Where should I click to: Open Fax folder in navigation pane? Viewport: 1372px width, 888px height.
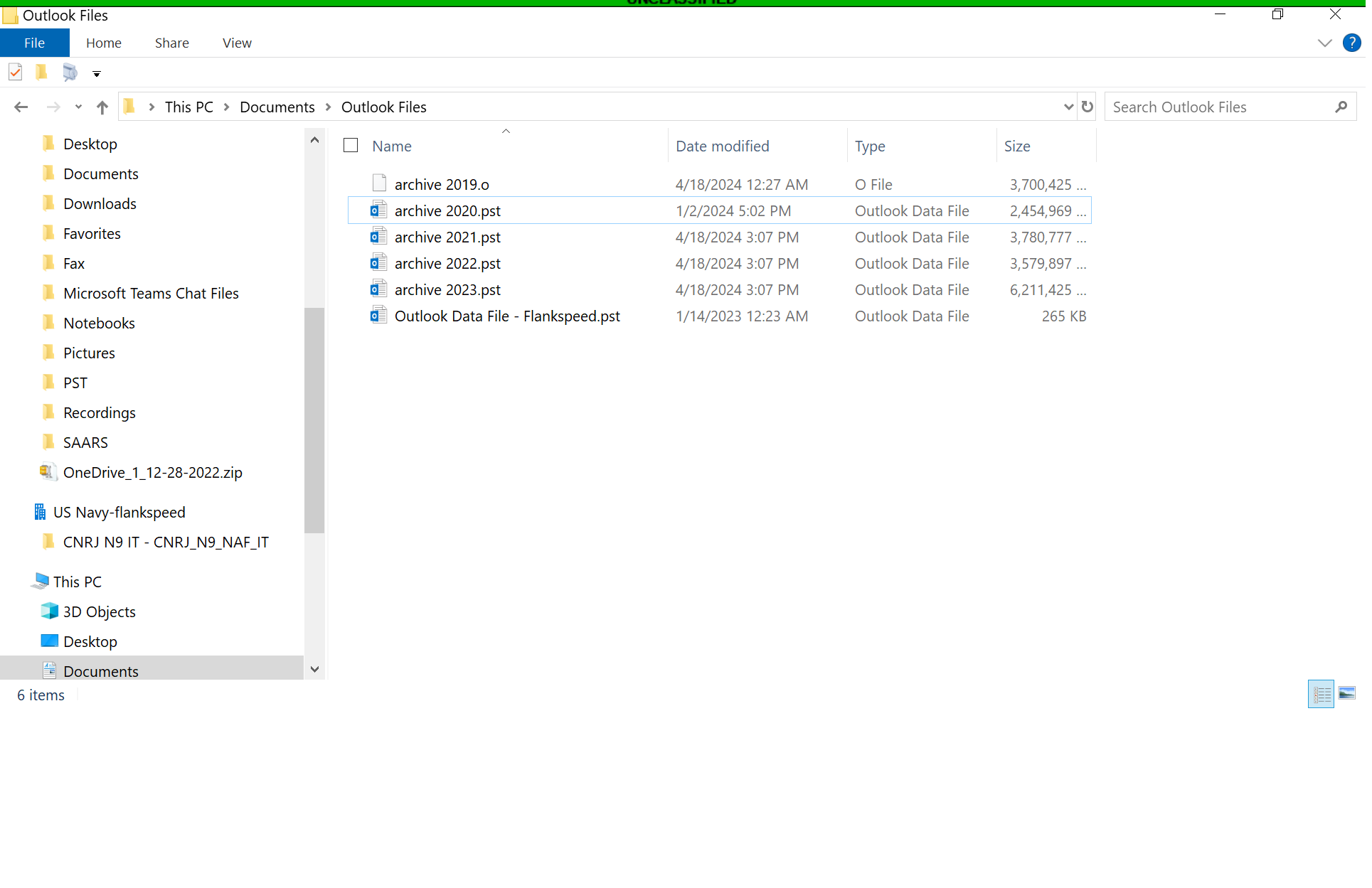coord(74,264)
